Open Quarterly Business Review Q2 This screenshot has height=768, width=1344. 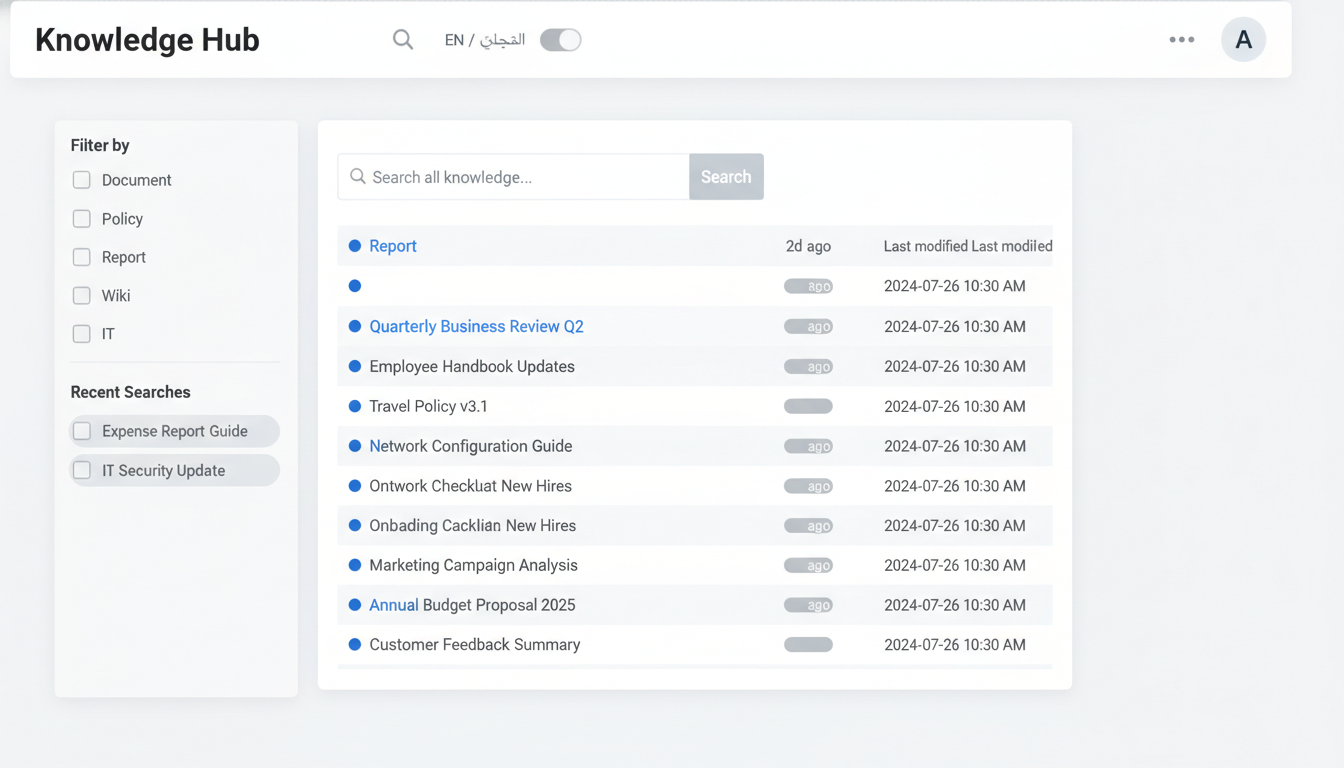(476, 326)
